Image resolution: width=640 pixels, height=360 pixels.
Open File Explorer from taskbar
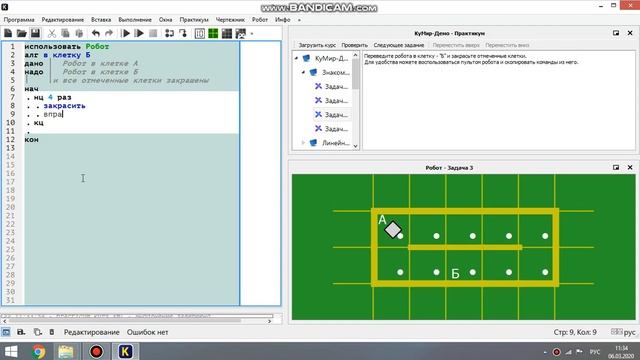pyautogui.click(x=66, y=351)
